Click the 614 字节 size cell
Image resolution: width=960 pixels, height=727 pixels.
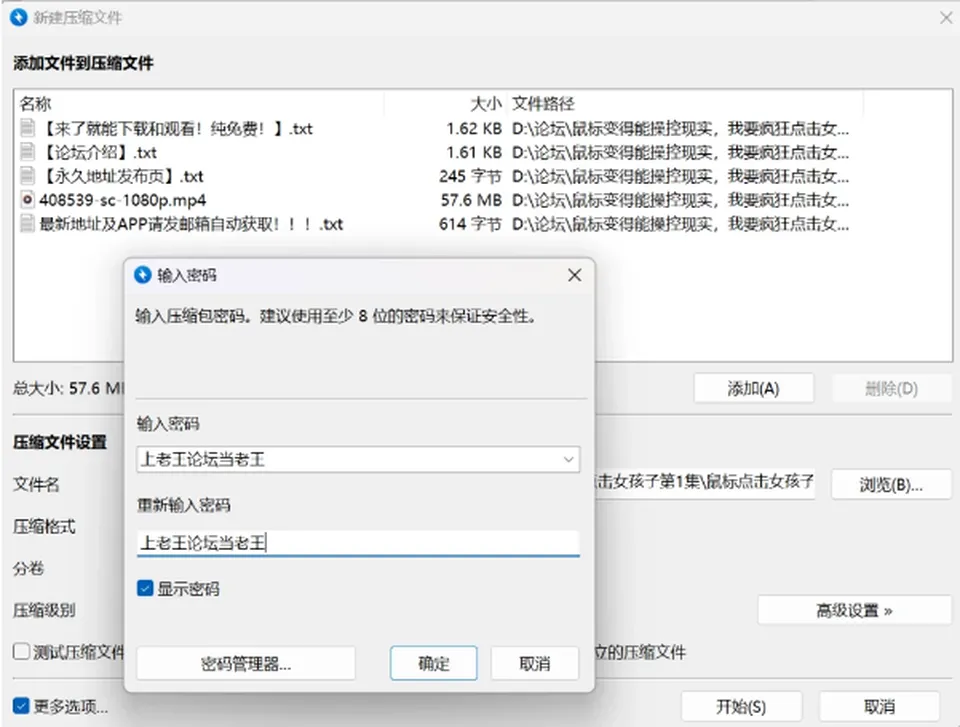click(x=470, y=224)
